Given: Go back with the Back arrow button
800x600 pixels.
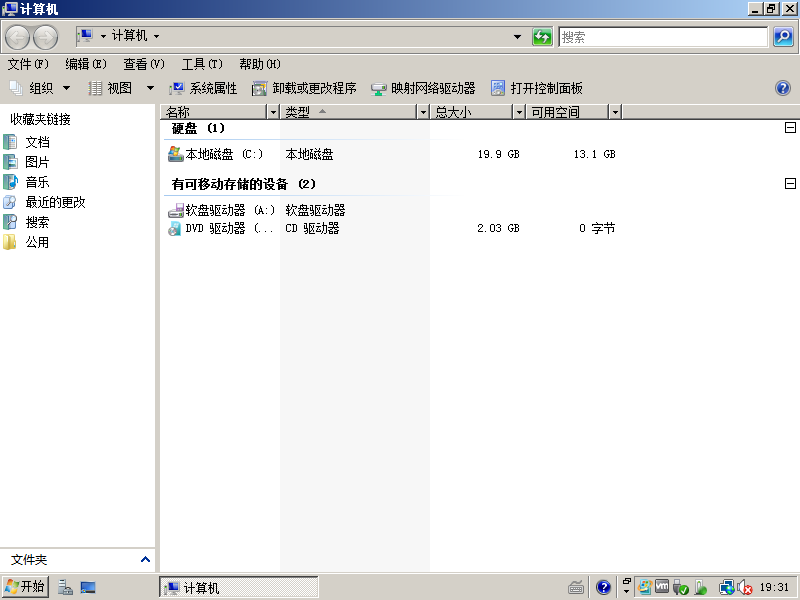Looking at the screenshot, I should point(17,37).
